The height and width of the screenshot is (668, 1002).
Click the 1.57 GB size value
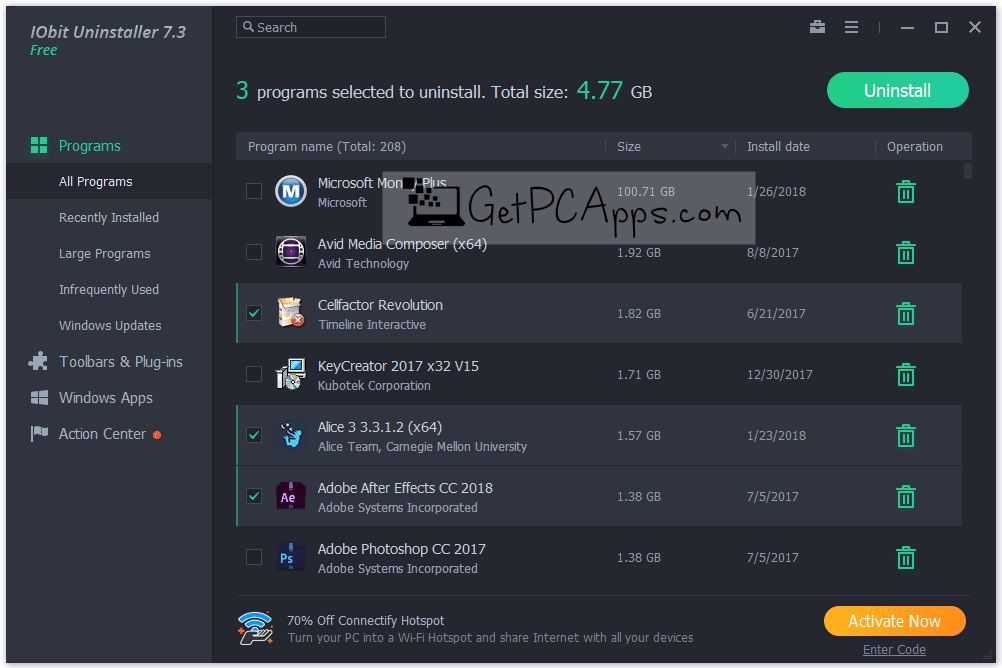[638, 435]
